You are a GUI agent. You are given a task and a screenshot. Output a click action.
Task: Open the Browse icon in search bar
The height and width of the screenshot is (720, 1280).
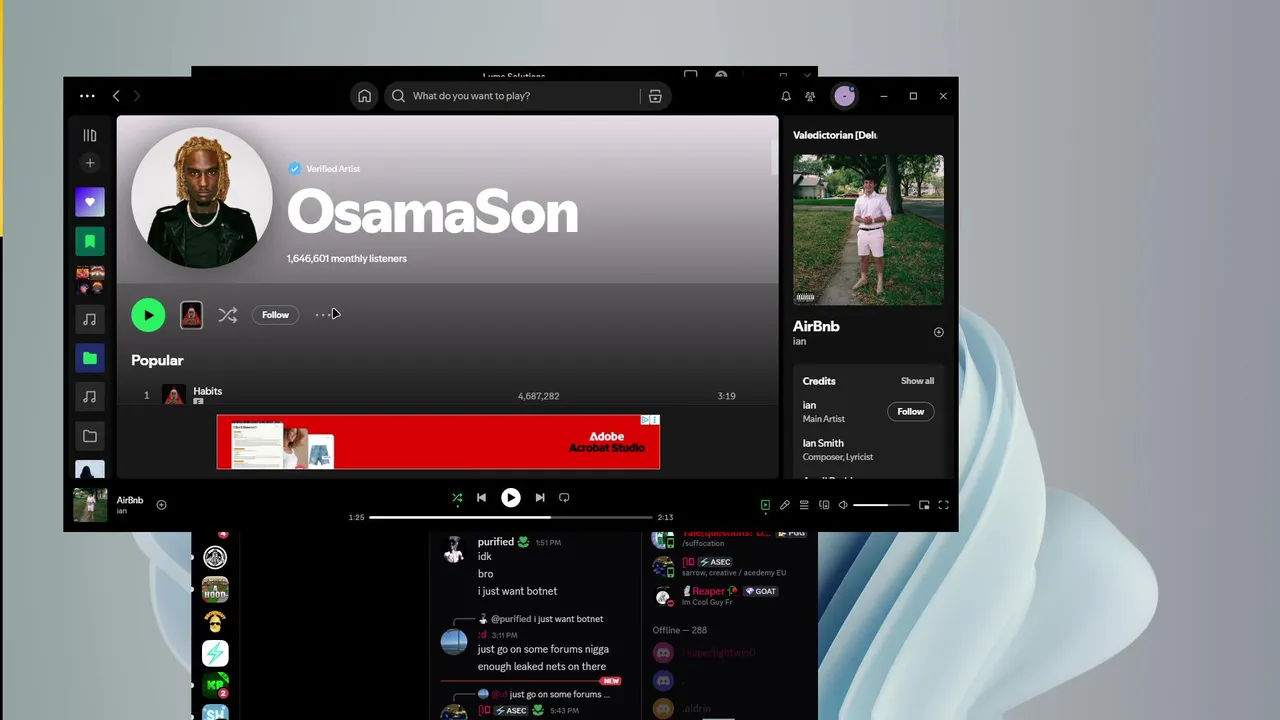click(655, 96)
